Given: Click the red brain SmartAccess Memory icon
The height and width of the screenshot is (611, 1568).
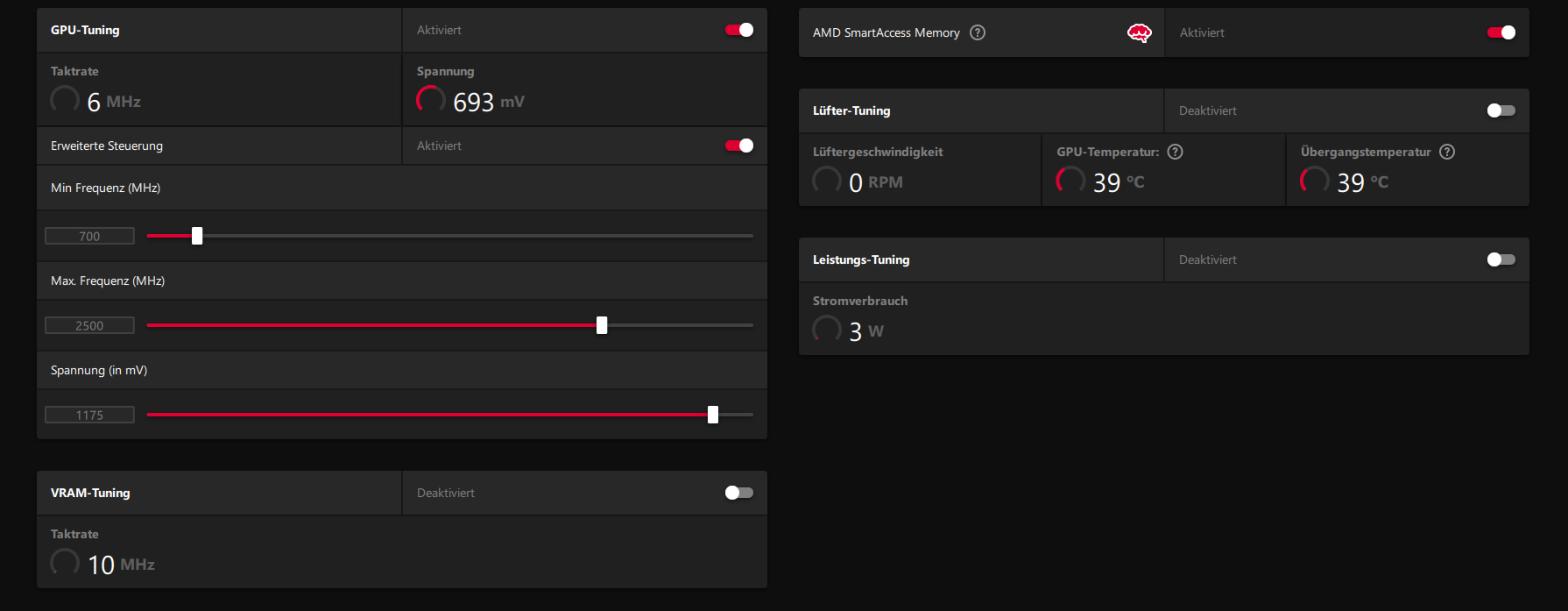Looking at the screenshot, I should point(1139,33).
